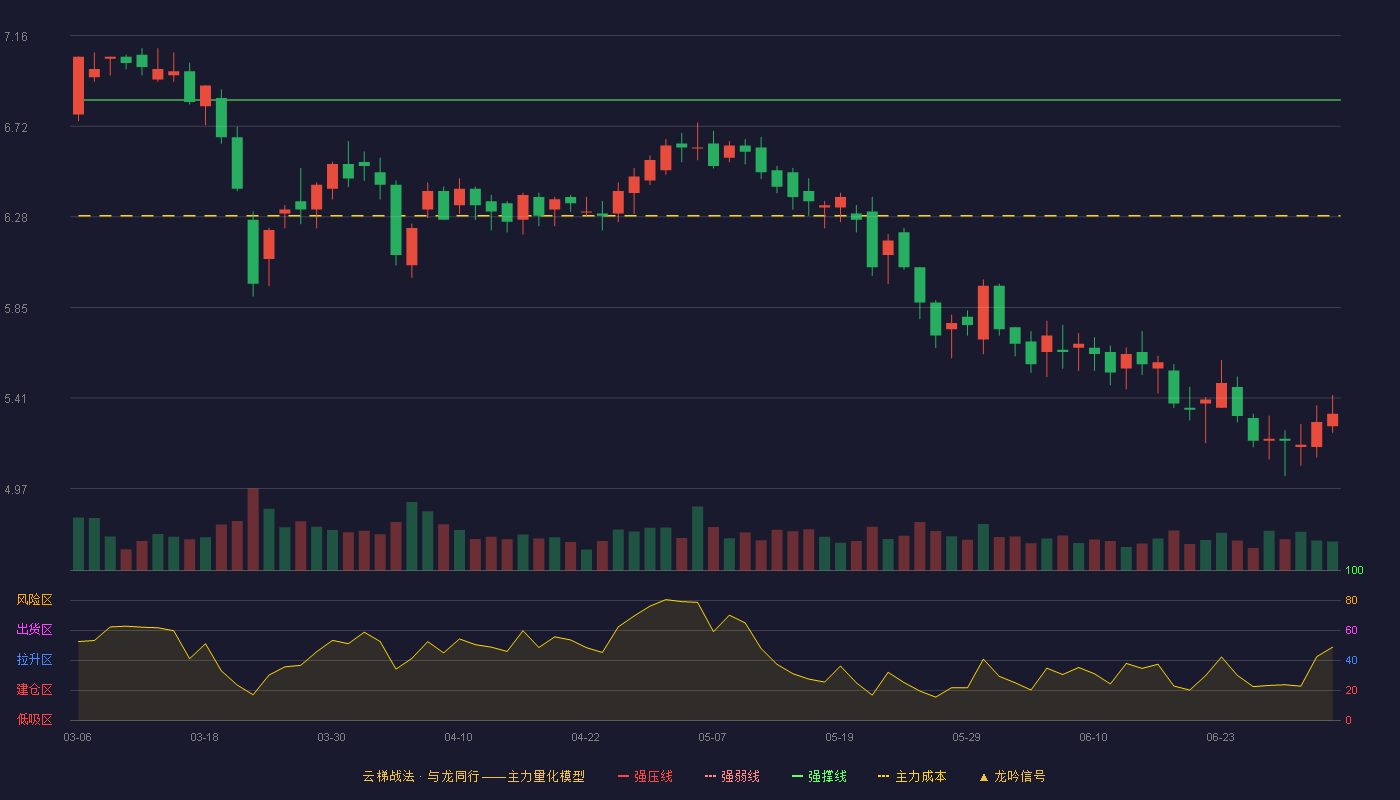
Task: Click the red 0 indicator scale value
Action: (x=1348, y=720)
